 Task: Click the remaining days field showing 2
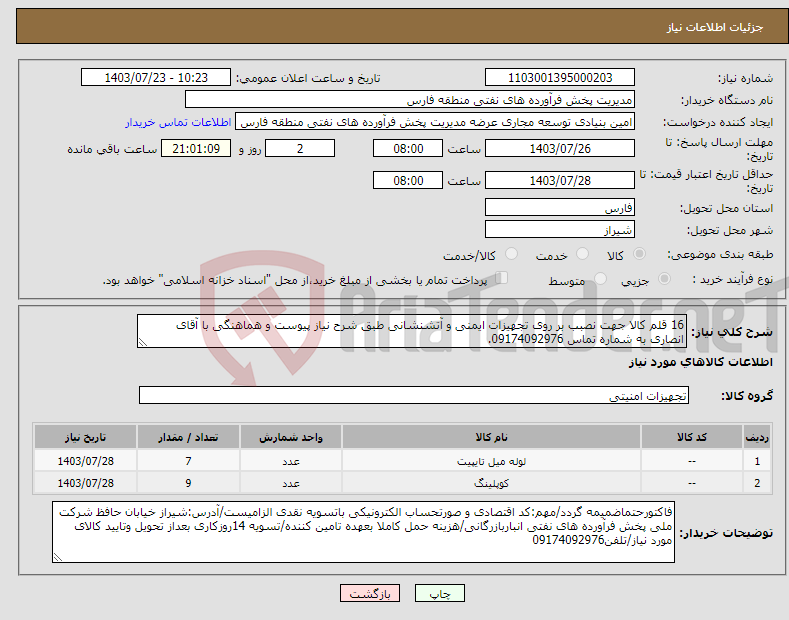300,148
